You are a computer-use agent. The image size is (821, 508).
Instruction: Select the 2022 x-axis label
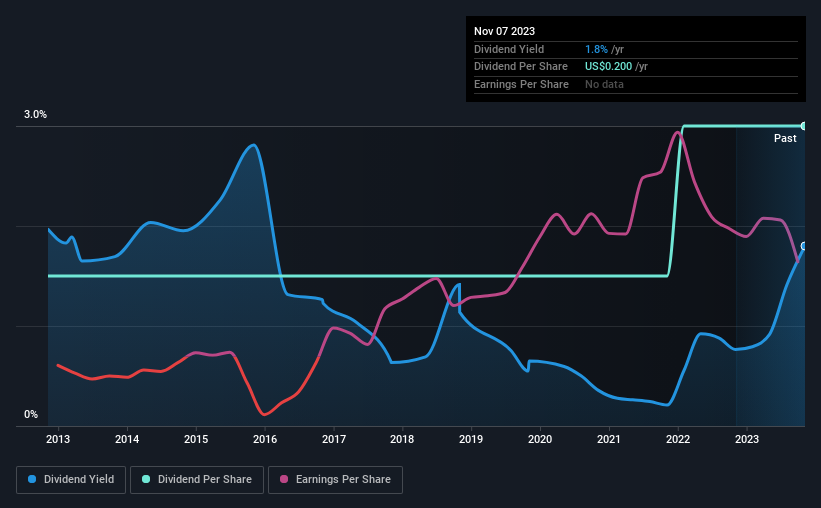tap(678, 439)
